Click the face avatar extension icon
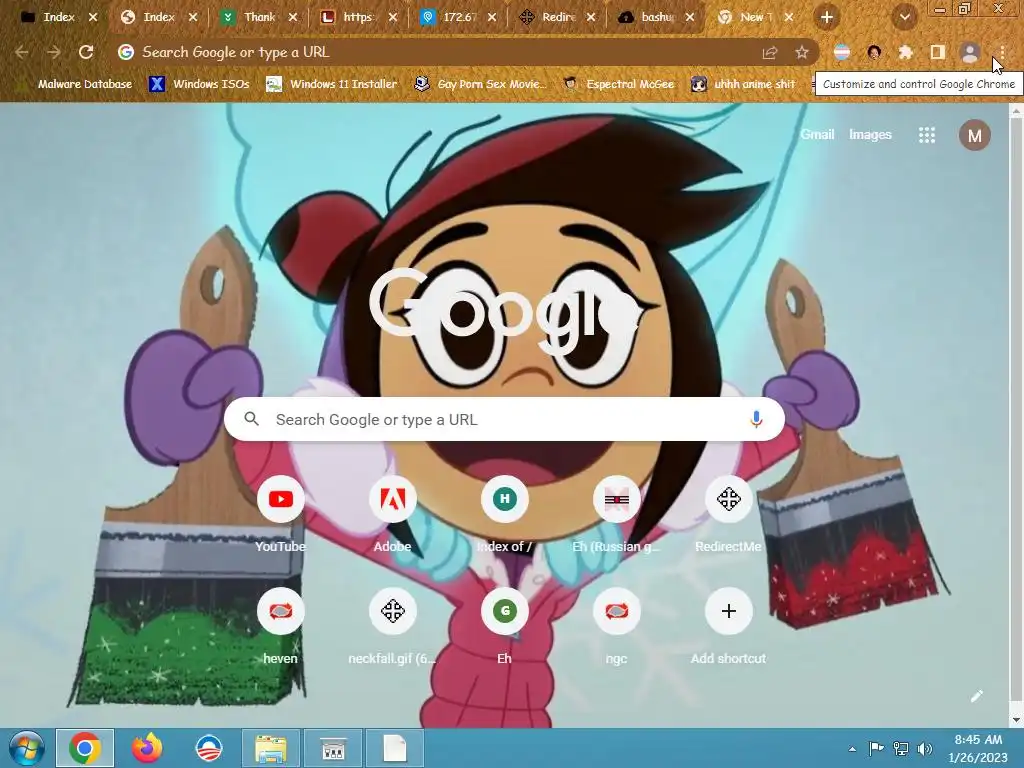The width and height of the screenshot is (1024, 768). (x=874, y=52)
